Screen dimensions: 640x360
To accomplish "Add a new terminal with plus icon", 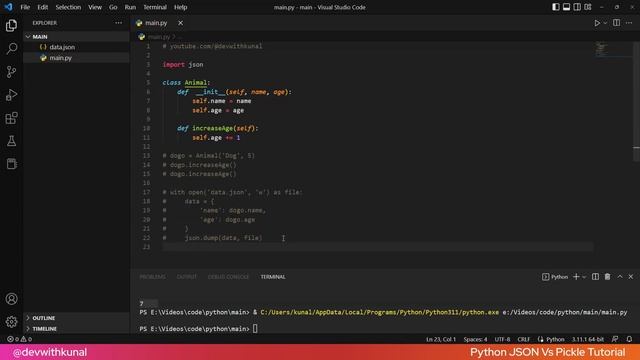I will pos(576,277).
